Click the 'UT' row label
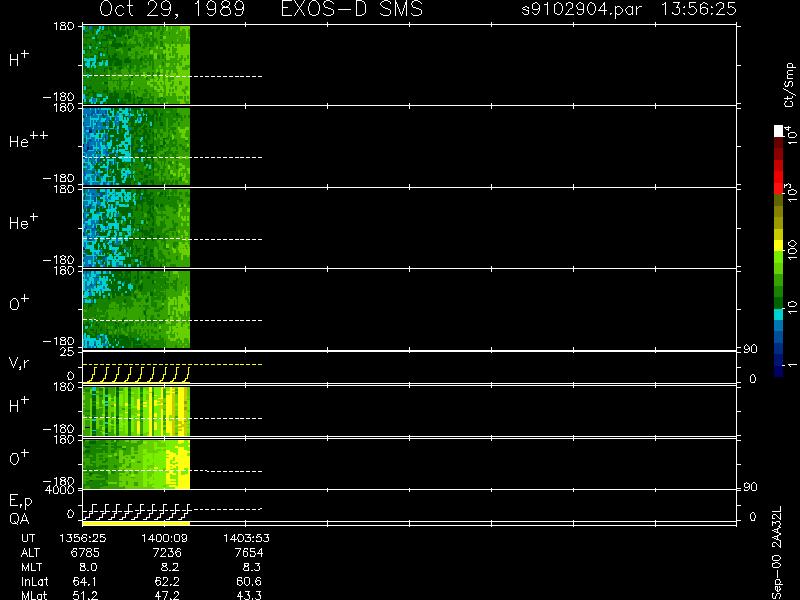 tap(29, 538)
